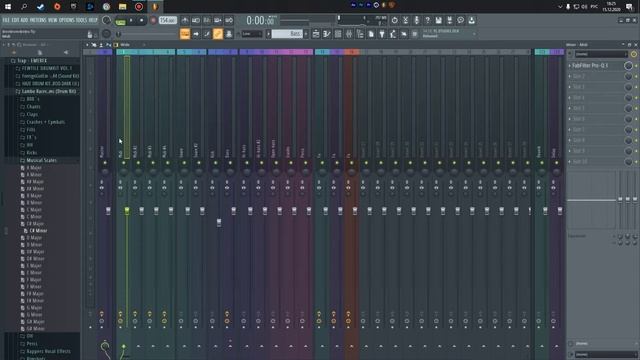The height and width of the screenshot is (360, 640).
Task: Click the Stop transport button
Action: pos(141,20)
